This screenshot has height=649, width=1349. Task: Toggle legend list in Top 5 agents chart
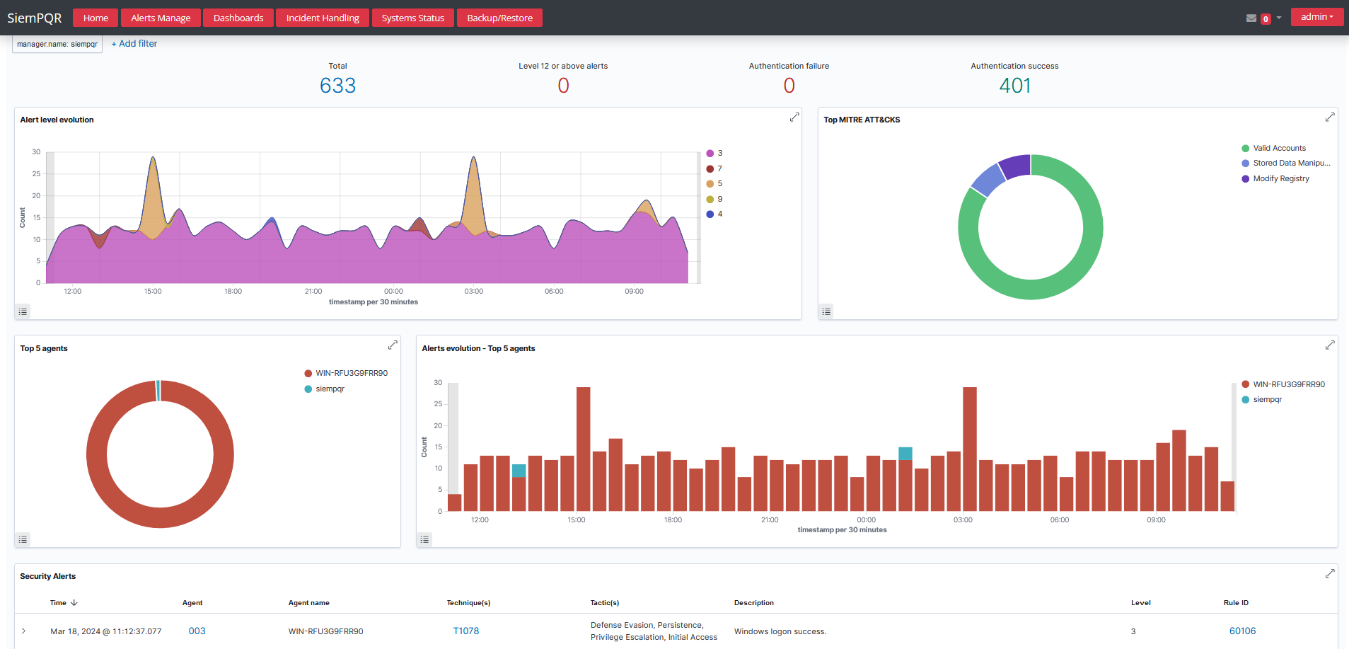23,539
